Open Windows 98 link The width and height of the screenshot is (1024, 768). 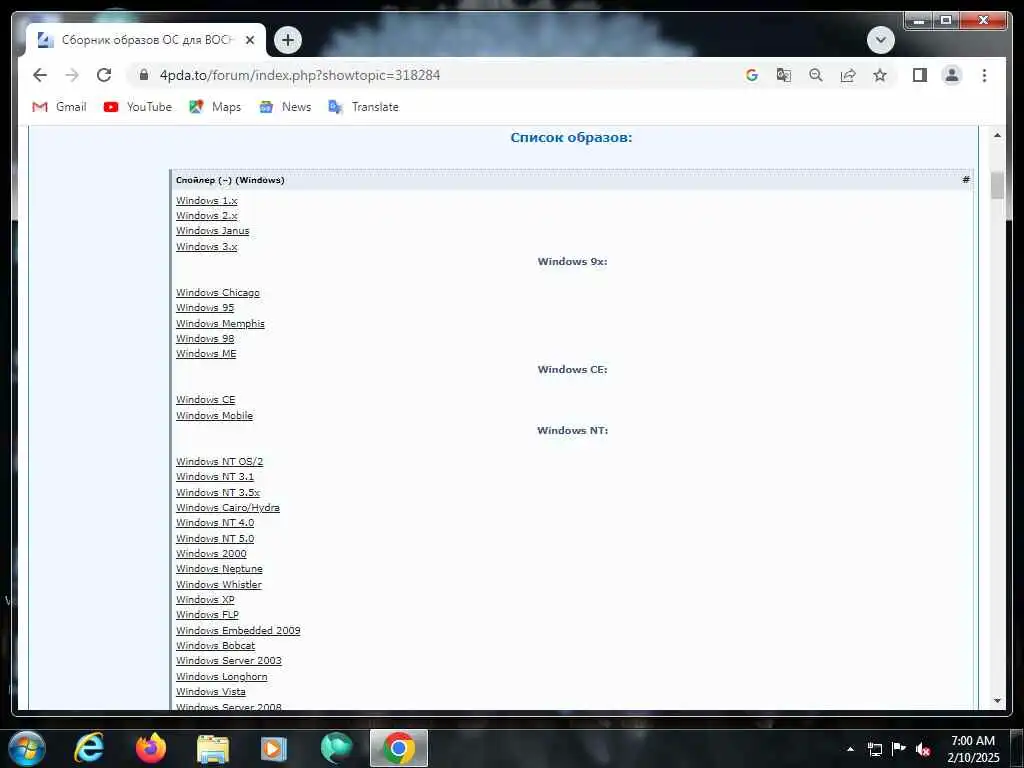pos(204,338)
